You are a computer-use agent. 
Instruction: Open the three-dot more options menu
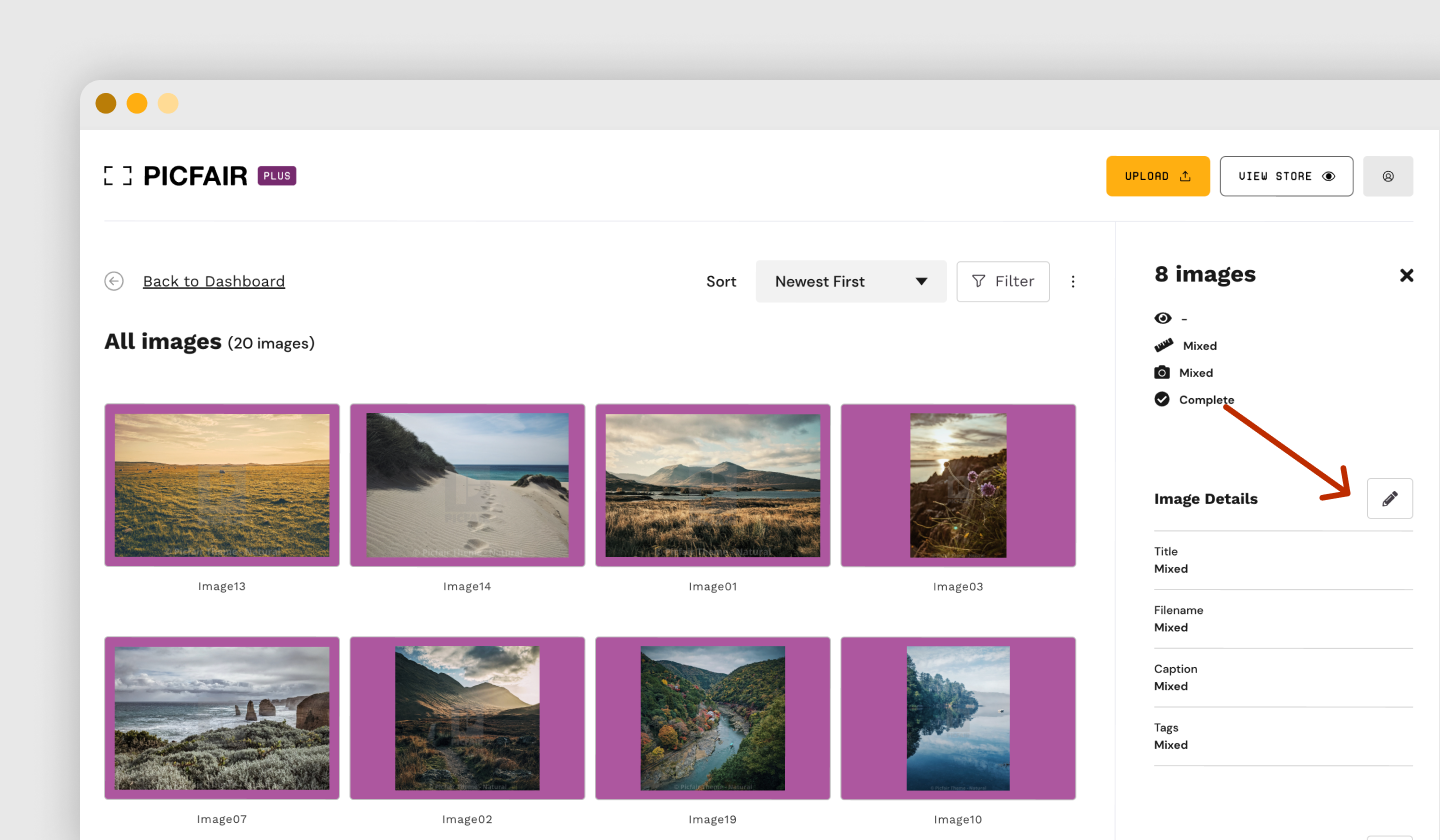[x=1073, y=281]
